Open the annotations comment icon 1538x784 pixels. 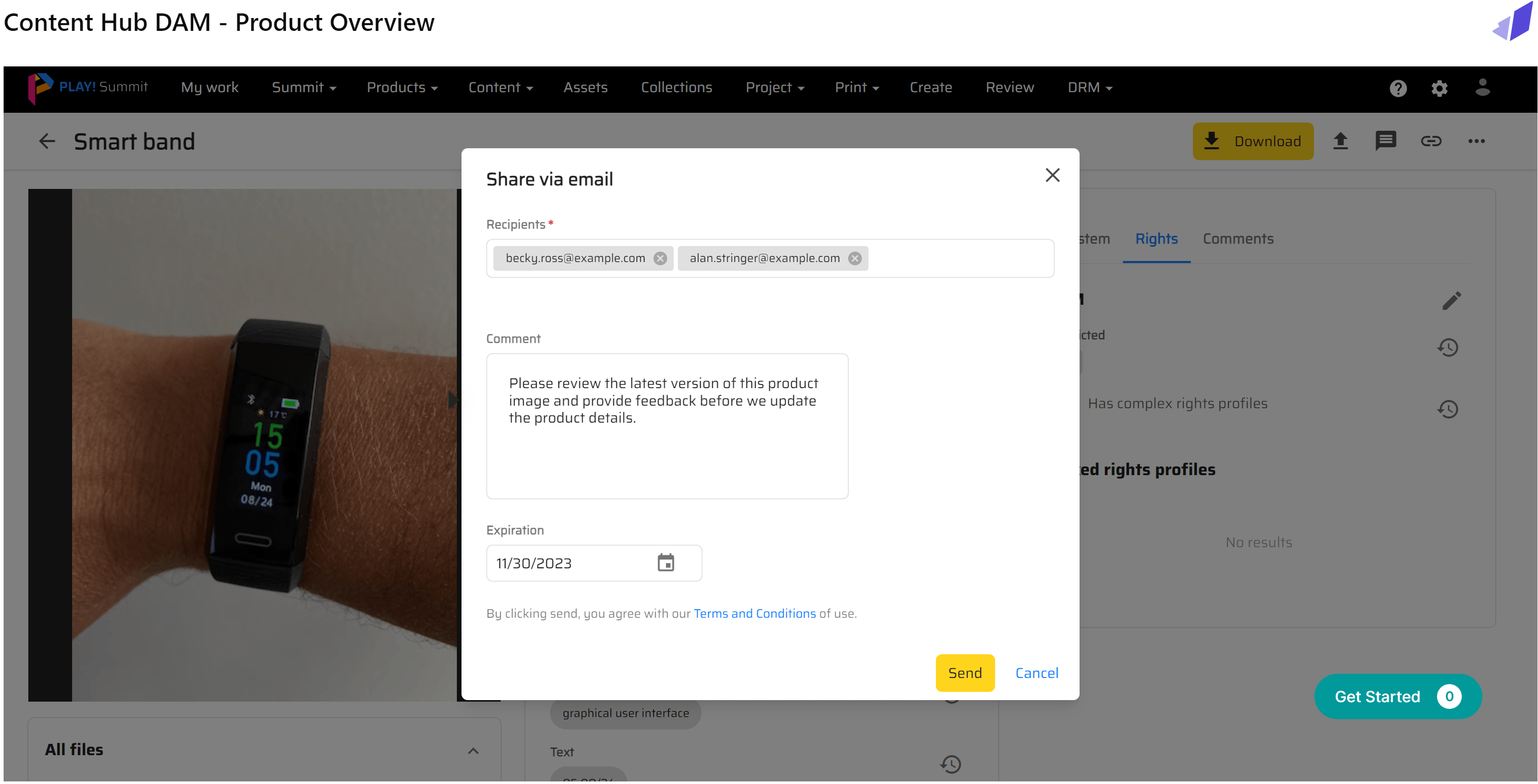click(1385, 142)
